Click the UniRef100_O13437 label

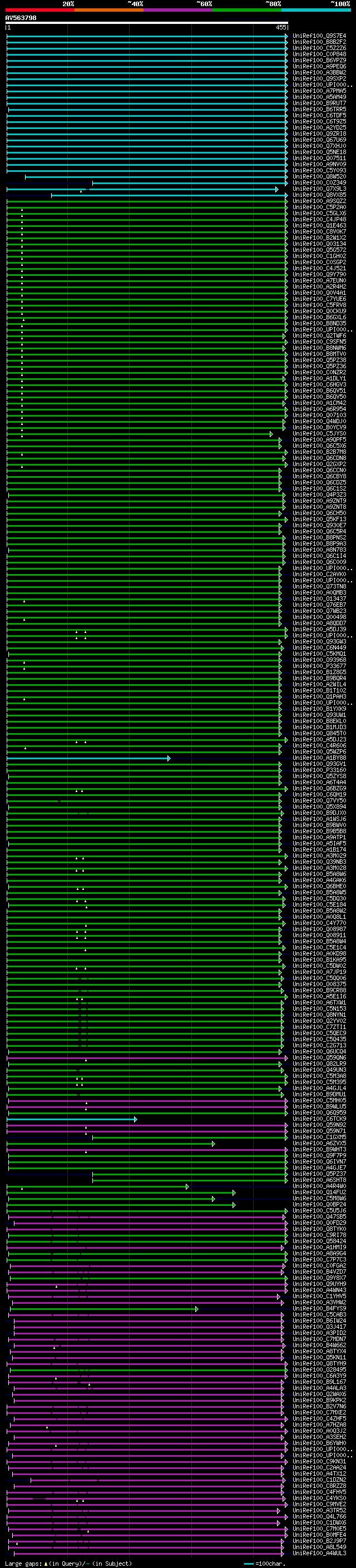(319, 599)
